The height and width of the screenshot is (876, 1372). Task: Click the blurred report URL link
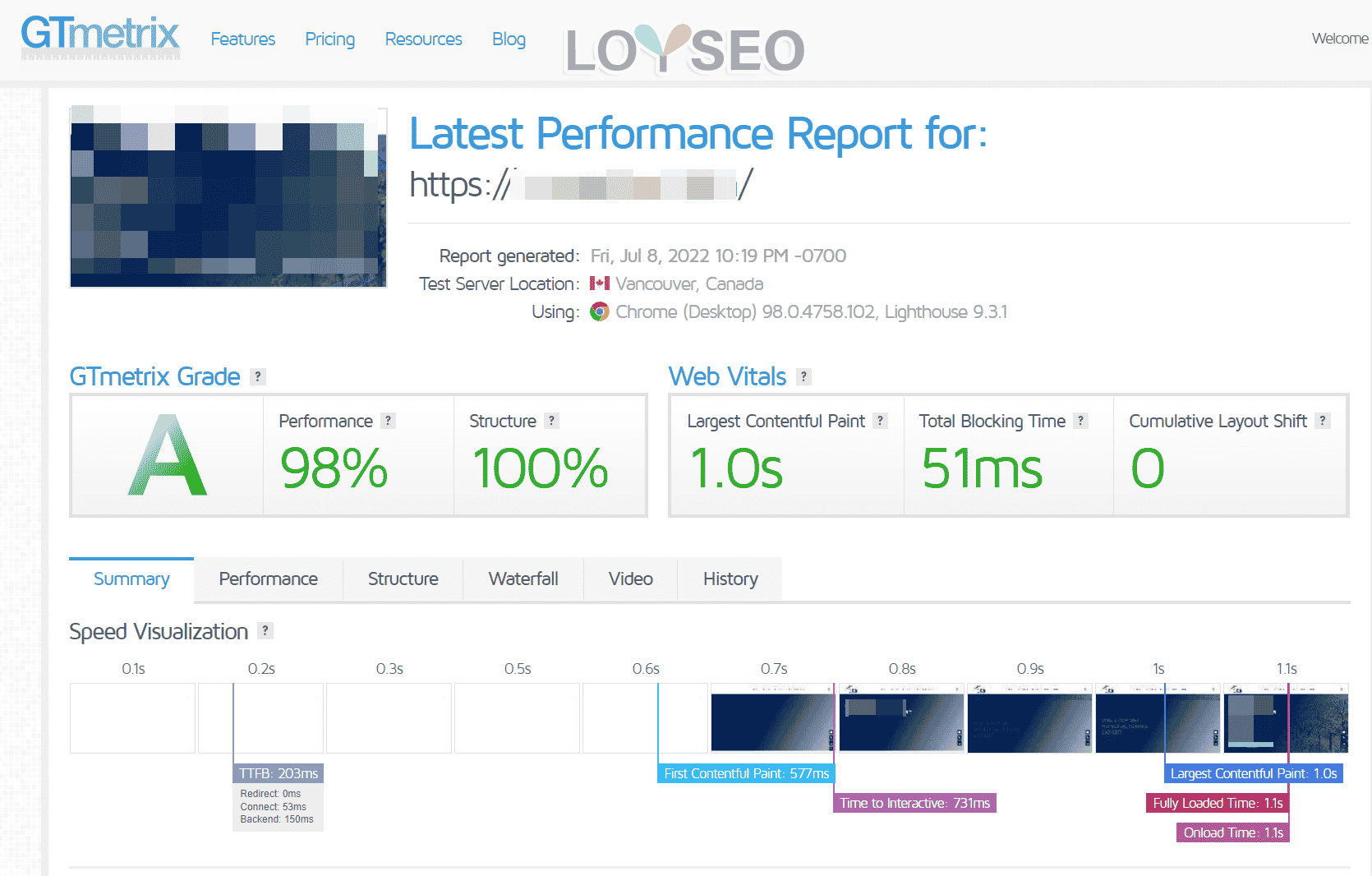581,184
